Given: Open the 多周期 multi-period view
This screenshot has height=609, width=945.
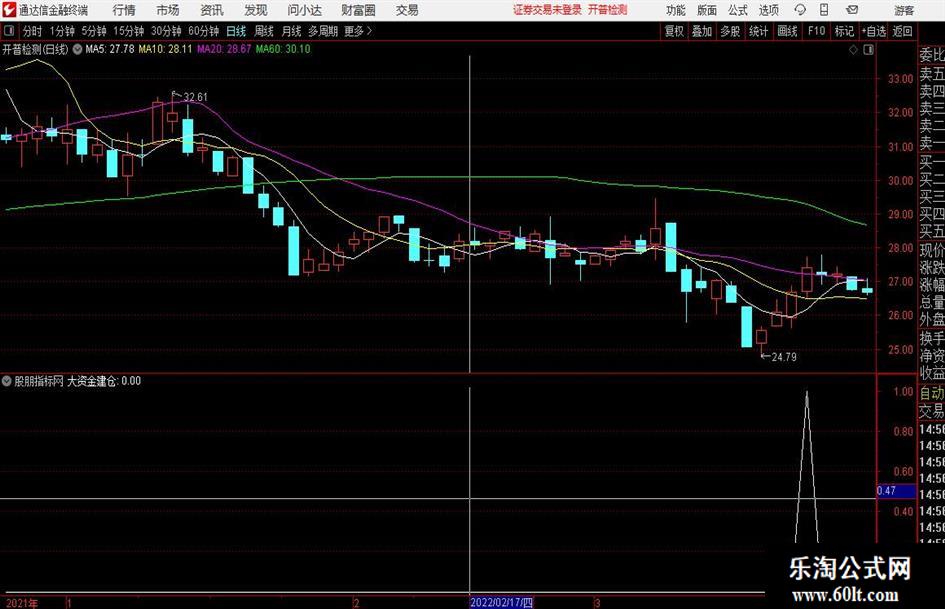Looking at the screenshot, I should 323,31.
